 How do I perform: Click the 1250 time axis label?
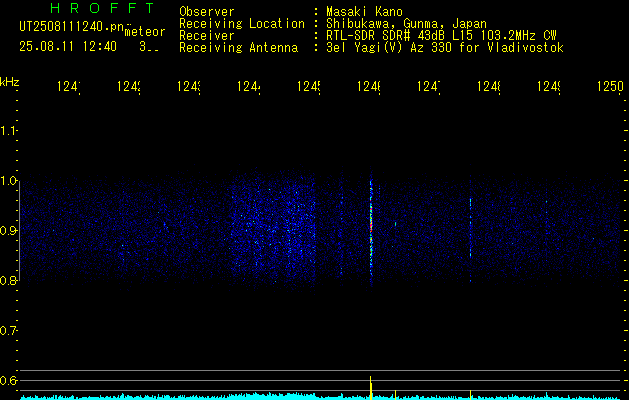coord(610,86)
